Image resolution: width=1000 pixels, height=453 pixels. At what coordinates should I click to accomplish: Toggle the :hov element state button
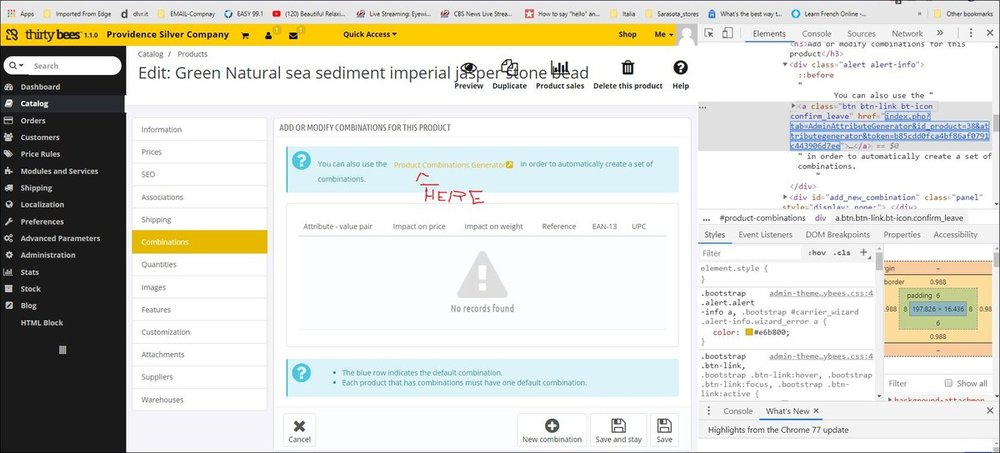(x=816, y=253)
